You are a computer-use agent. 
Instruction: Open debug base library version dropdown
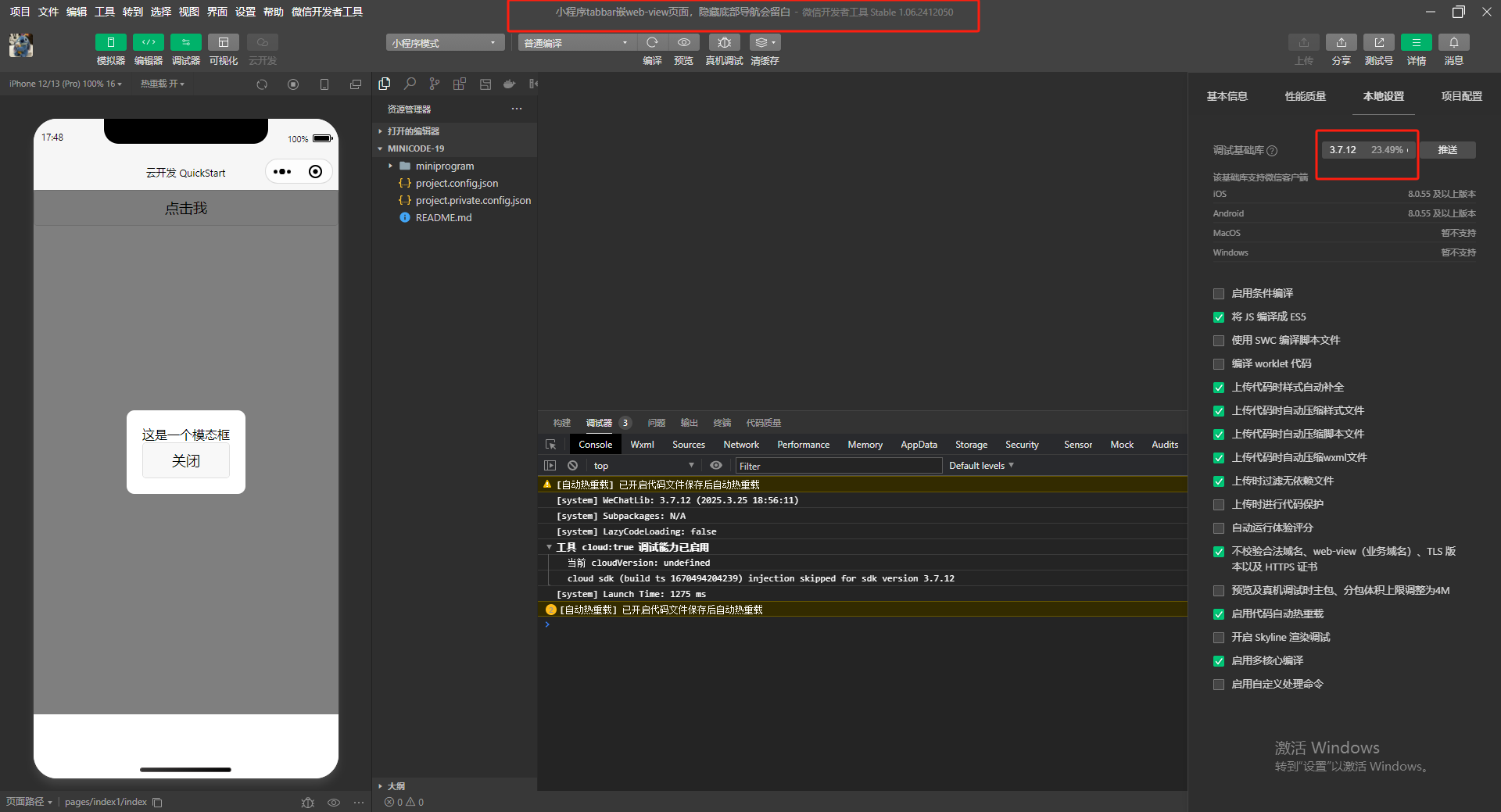[x=1368, y=150]
